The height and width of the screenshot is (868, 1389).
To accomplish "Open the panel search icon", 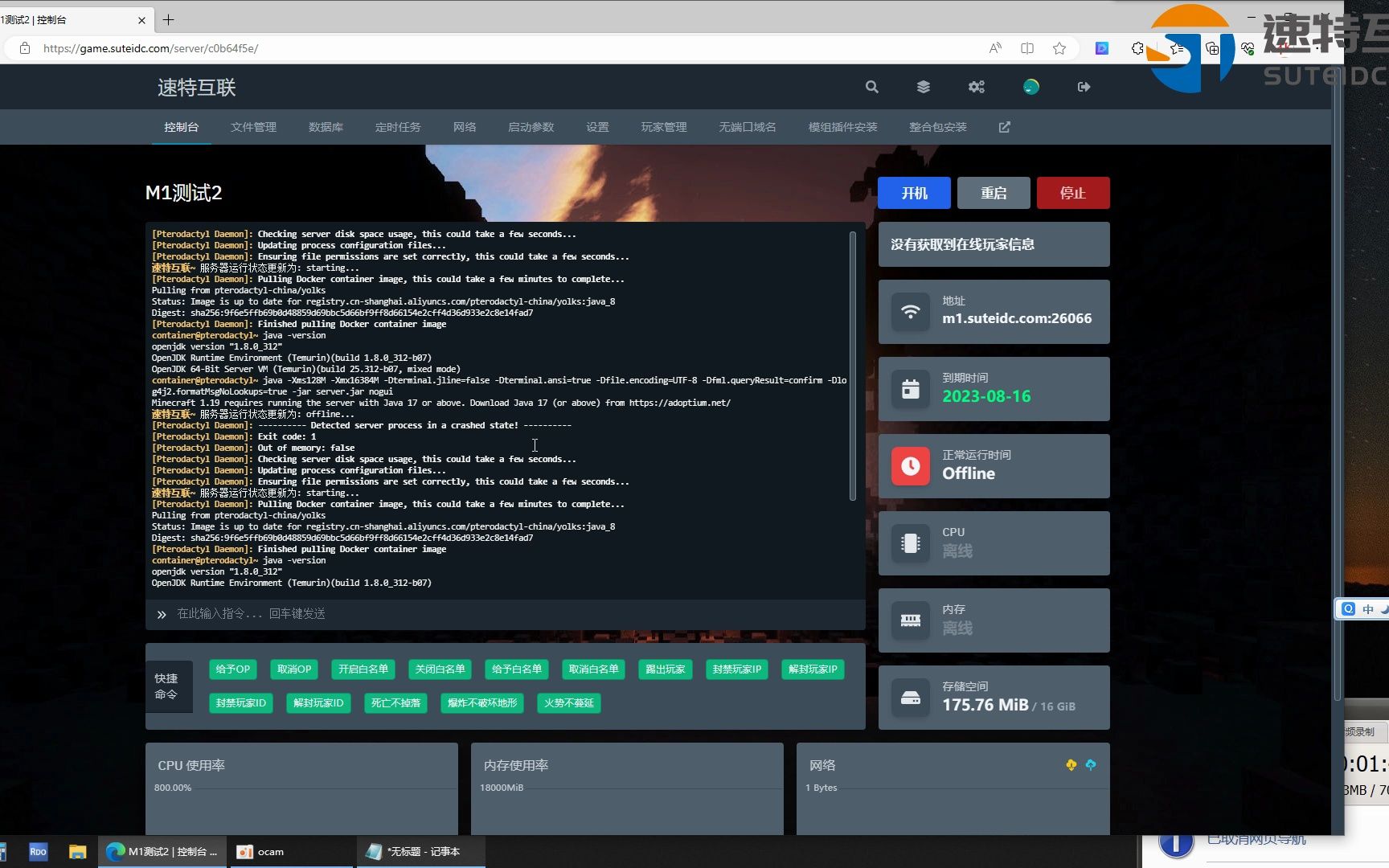I will pos(871,87).
